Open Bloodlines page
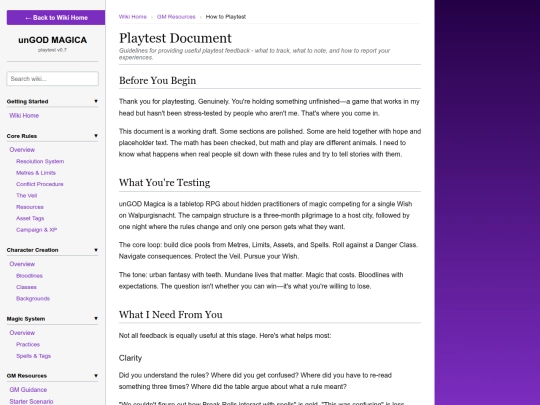This screenshot has width=540, height=405. pyautogui.click(x=29, y=276)
